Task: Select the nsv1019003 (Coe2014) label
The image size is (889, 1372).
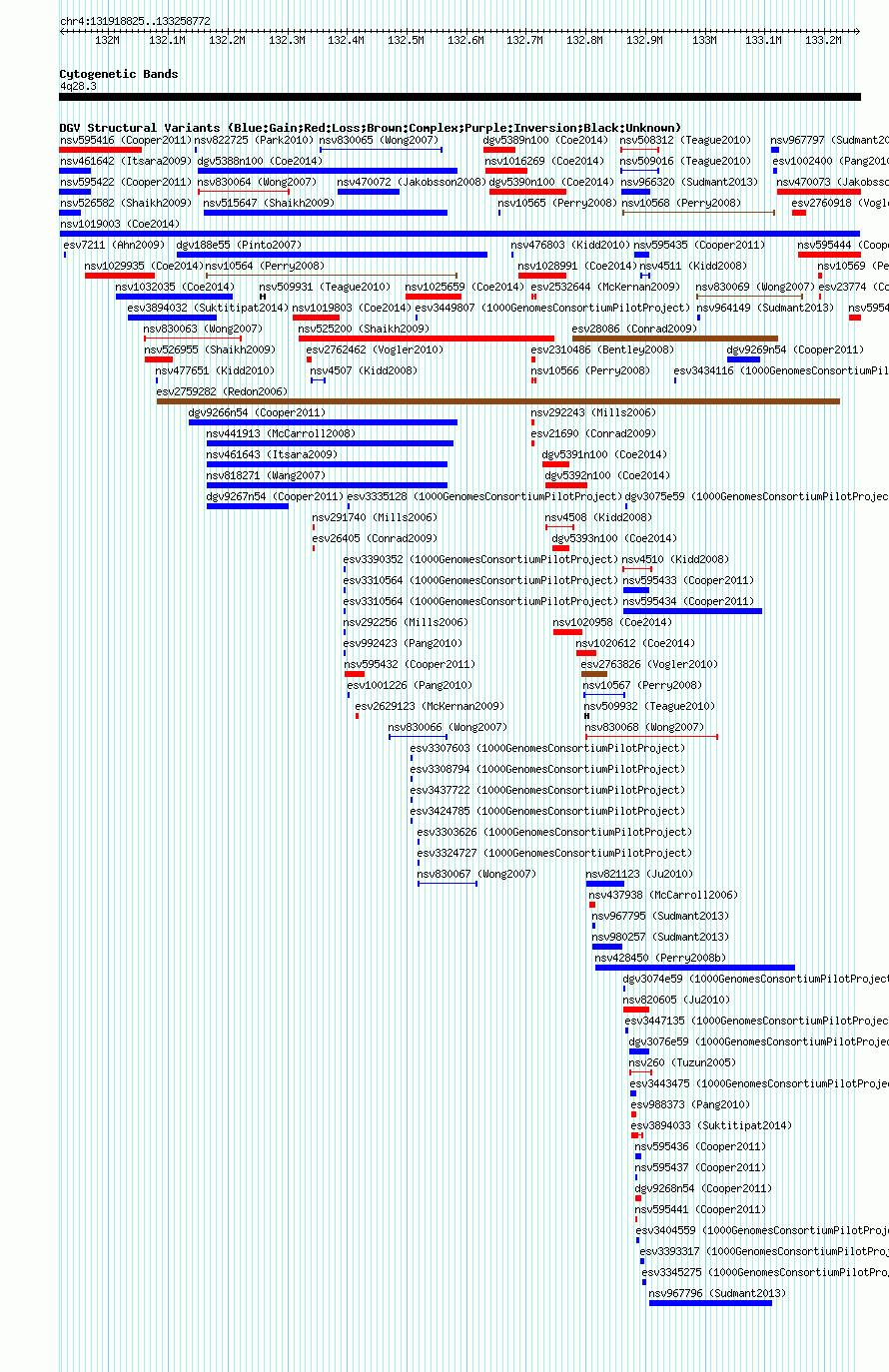Action: tap(120, 224)
